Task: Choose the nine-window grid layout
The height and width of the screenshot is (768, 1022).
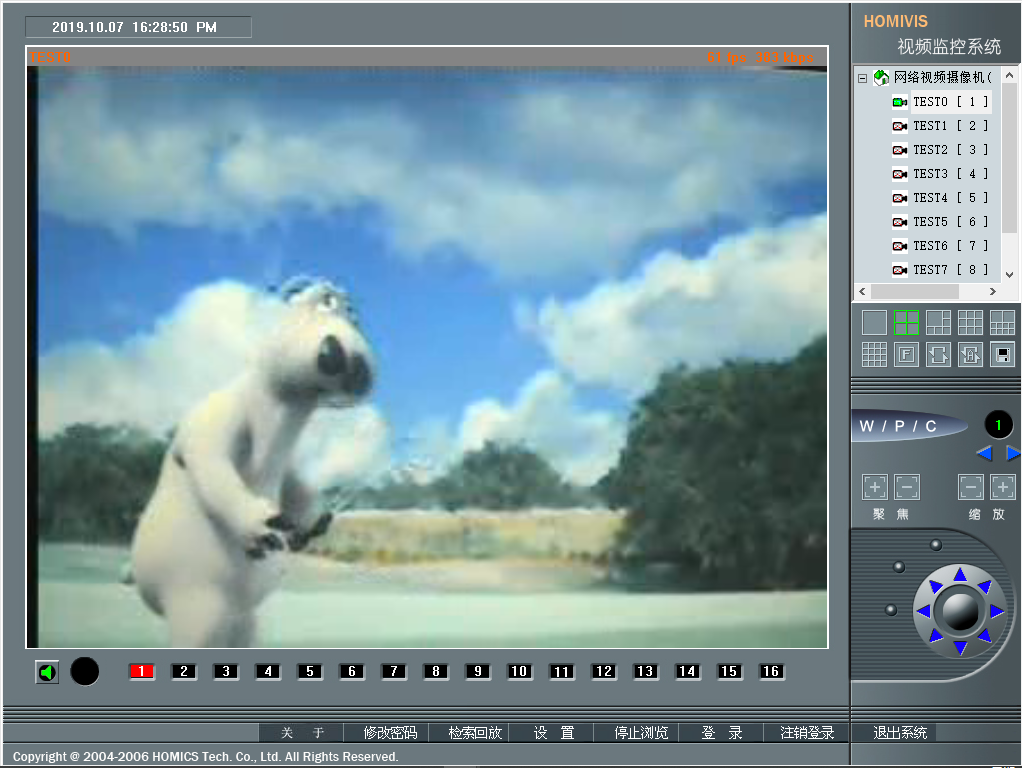Action: tap(970, 323)
